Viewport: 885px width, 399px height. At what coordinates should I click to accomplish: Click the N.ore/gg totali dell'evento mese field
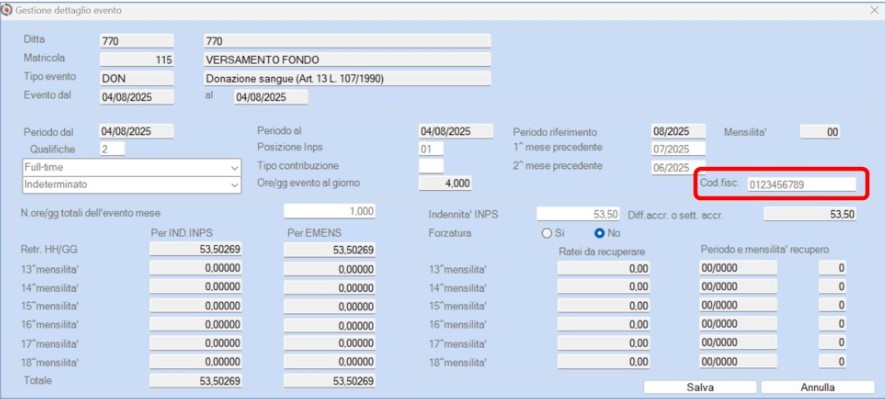[329, 211]
